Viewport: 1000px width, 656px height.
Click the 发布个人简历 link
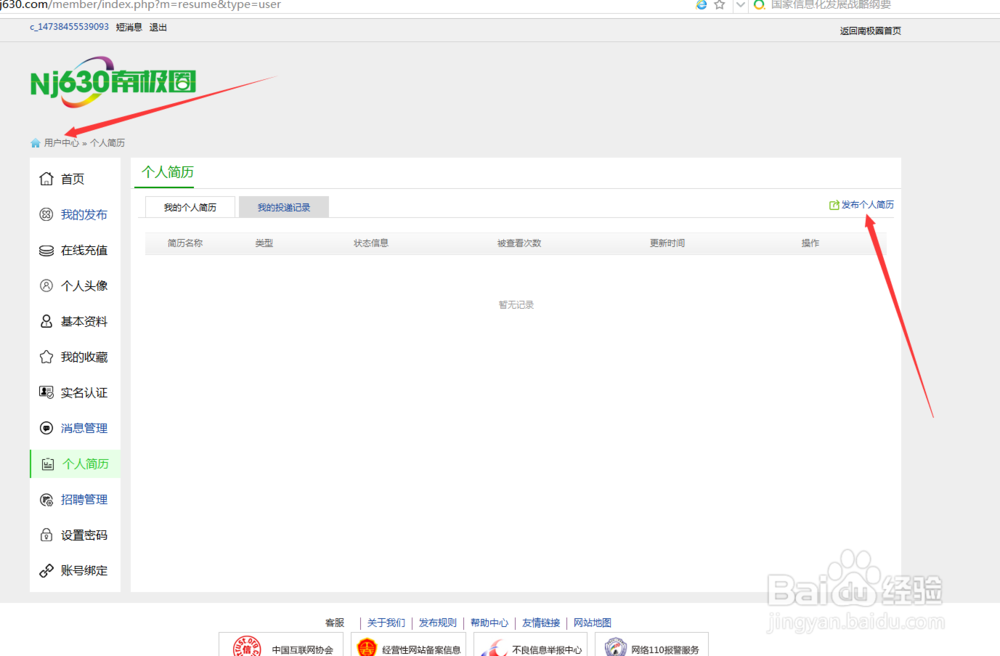click(x=862, y=204)
